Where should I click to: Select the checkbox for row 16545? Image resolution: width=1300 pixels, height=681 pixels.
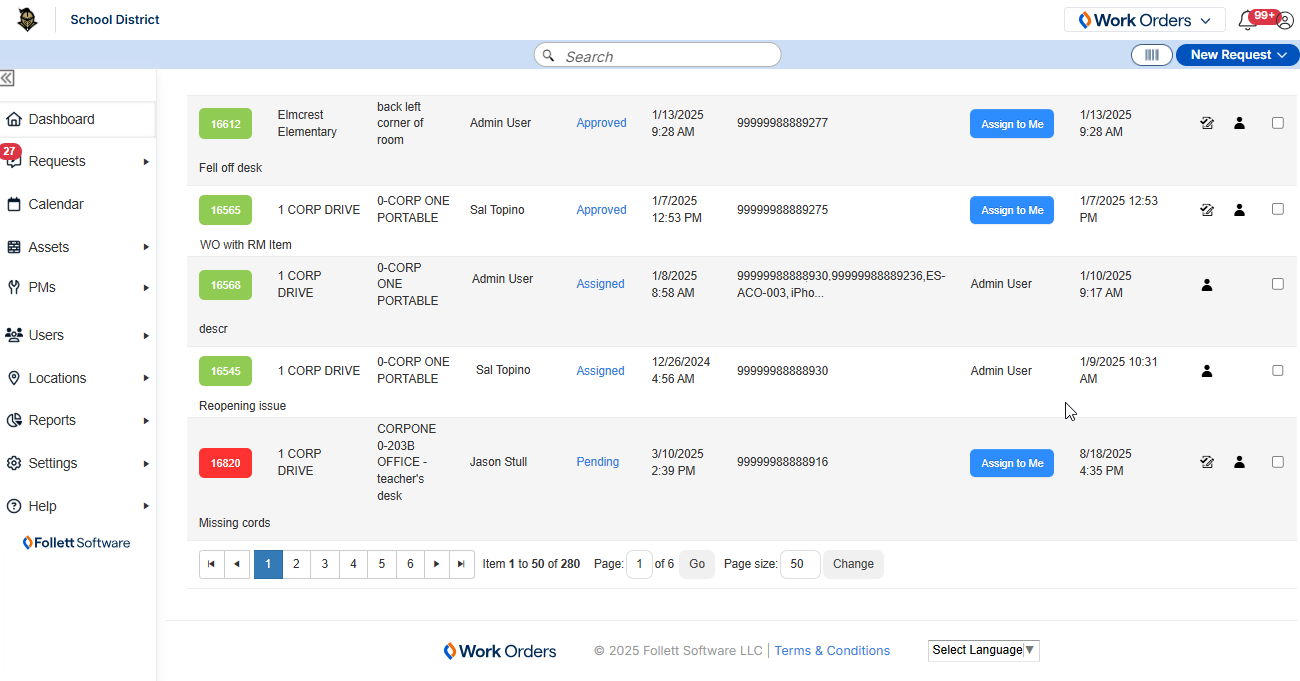(1277, 368)
